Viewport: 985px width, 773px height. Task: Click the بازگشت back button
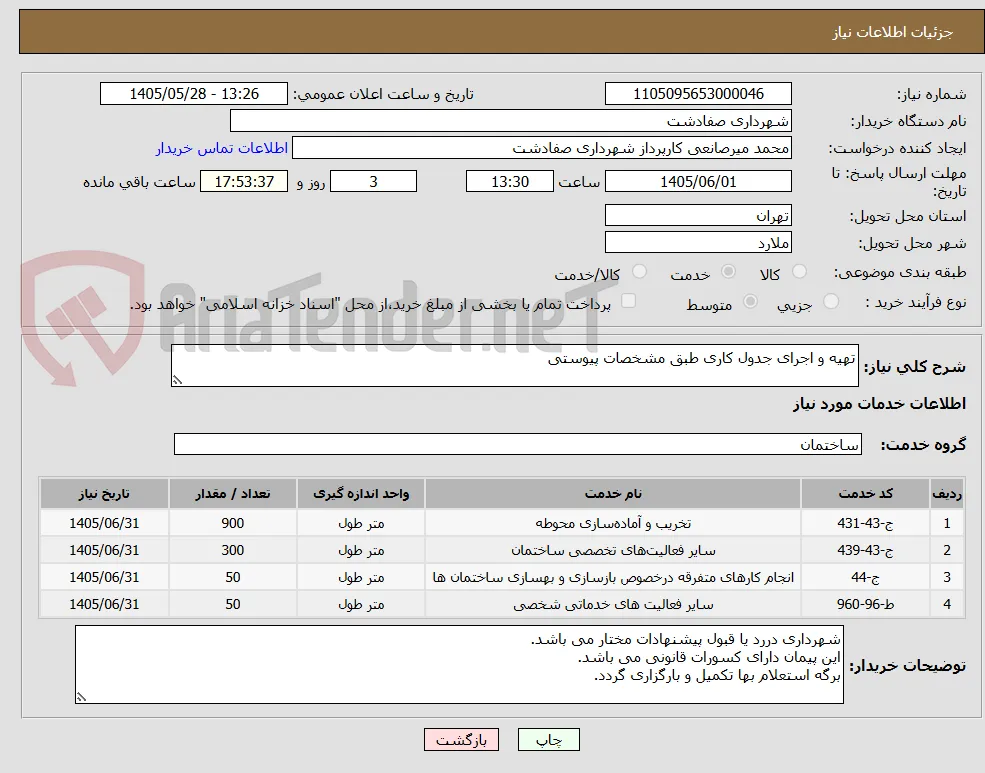[x=461, y=740]
